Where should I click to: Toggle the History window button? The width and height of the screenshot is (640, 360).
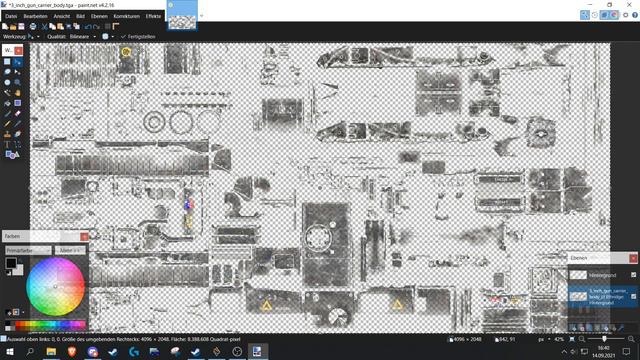pos(595,15)
